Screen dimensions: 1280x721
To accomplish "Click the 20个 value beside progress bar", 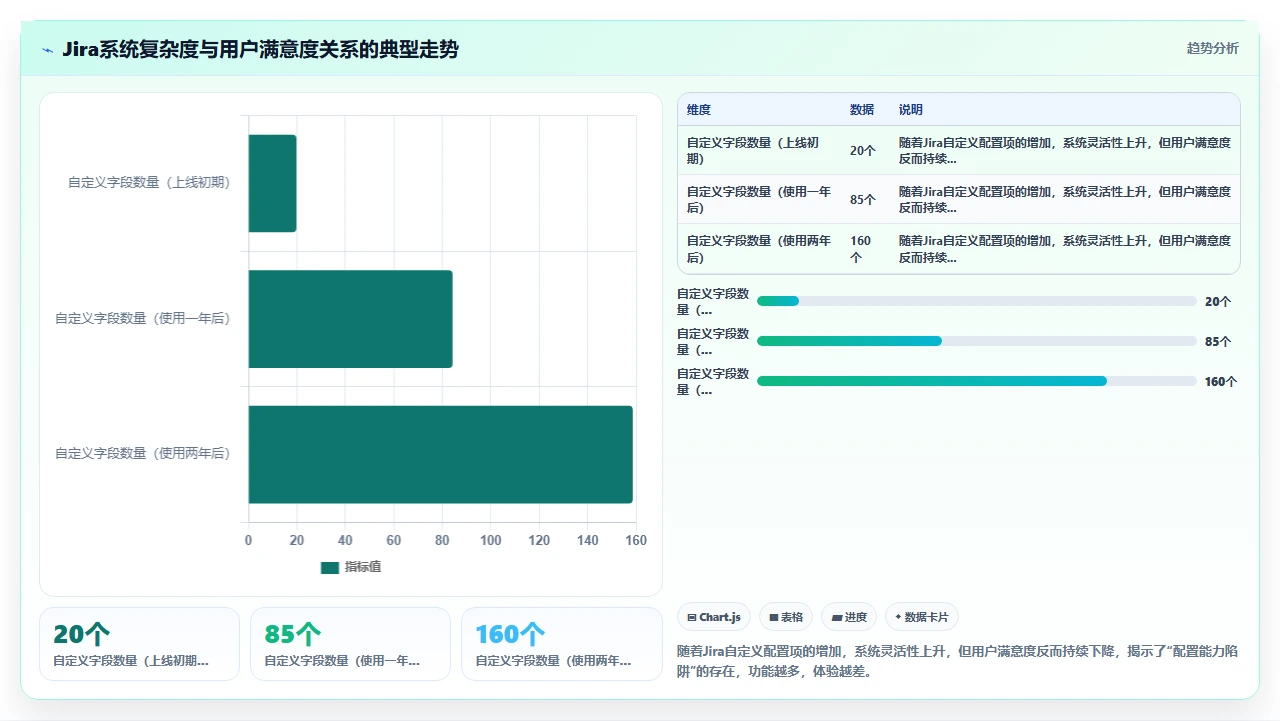I will coord(1218,301).
